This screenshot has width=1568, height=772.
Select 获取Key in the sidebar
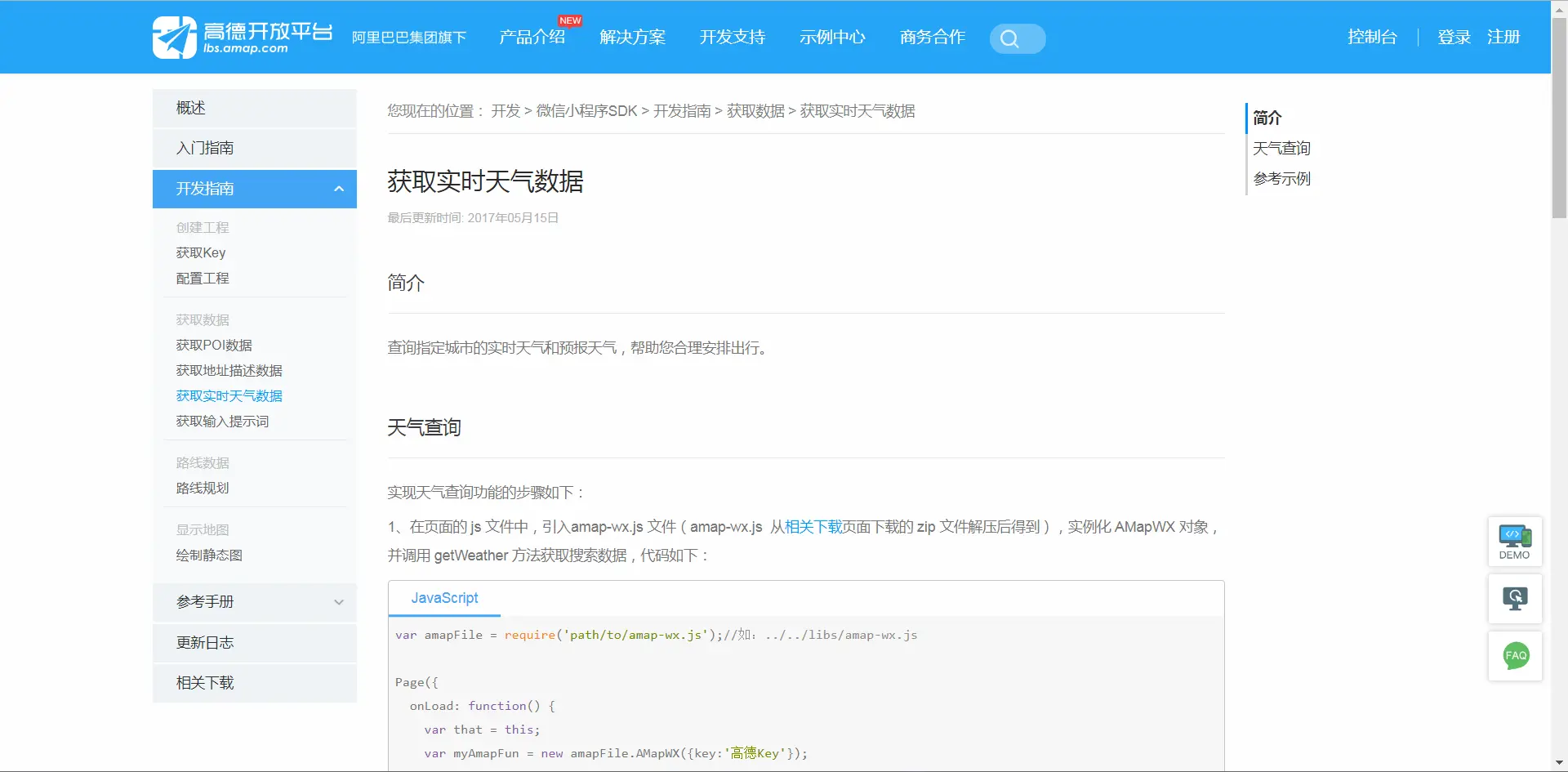pos(201,253)
